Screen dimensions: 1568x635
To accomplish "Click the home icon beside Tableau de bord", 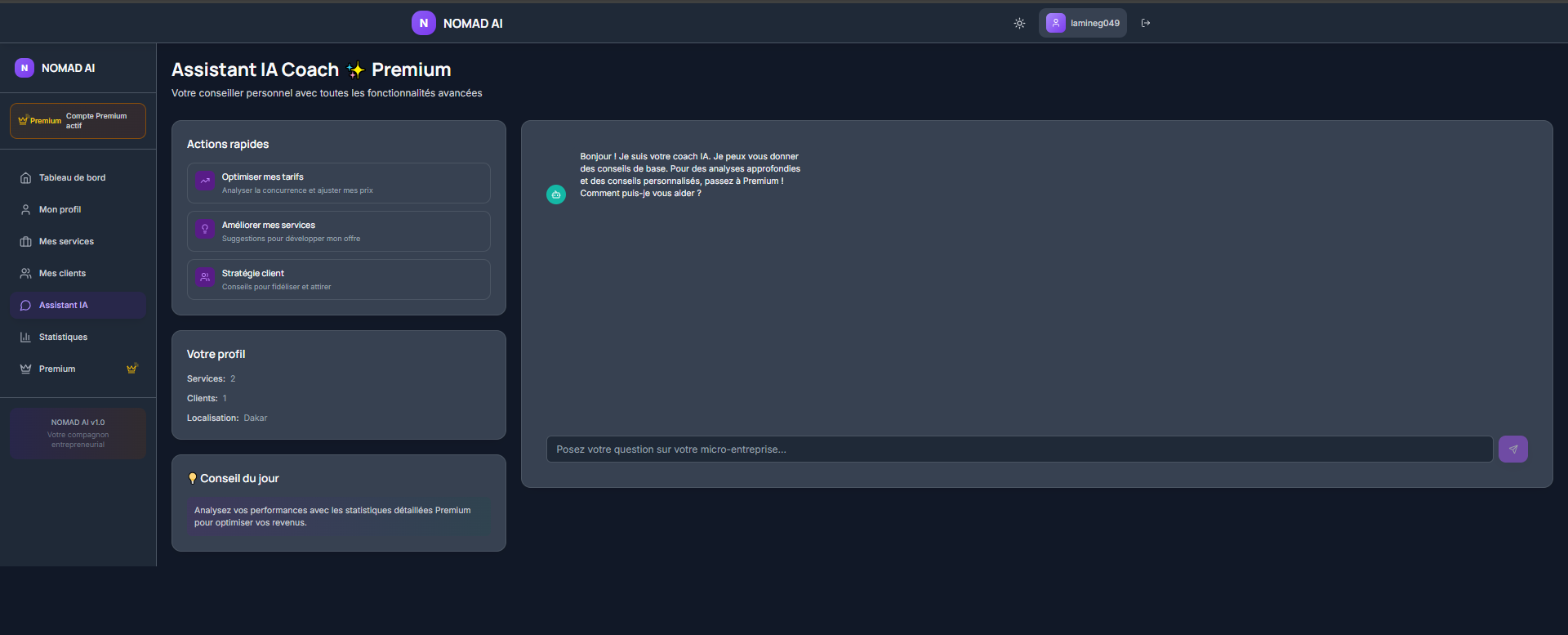I will pos(25,177).
